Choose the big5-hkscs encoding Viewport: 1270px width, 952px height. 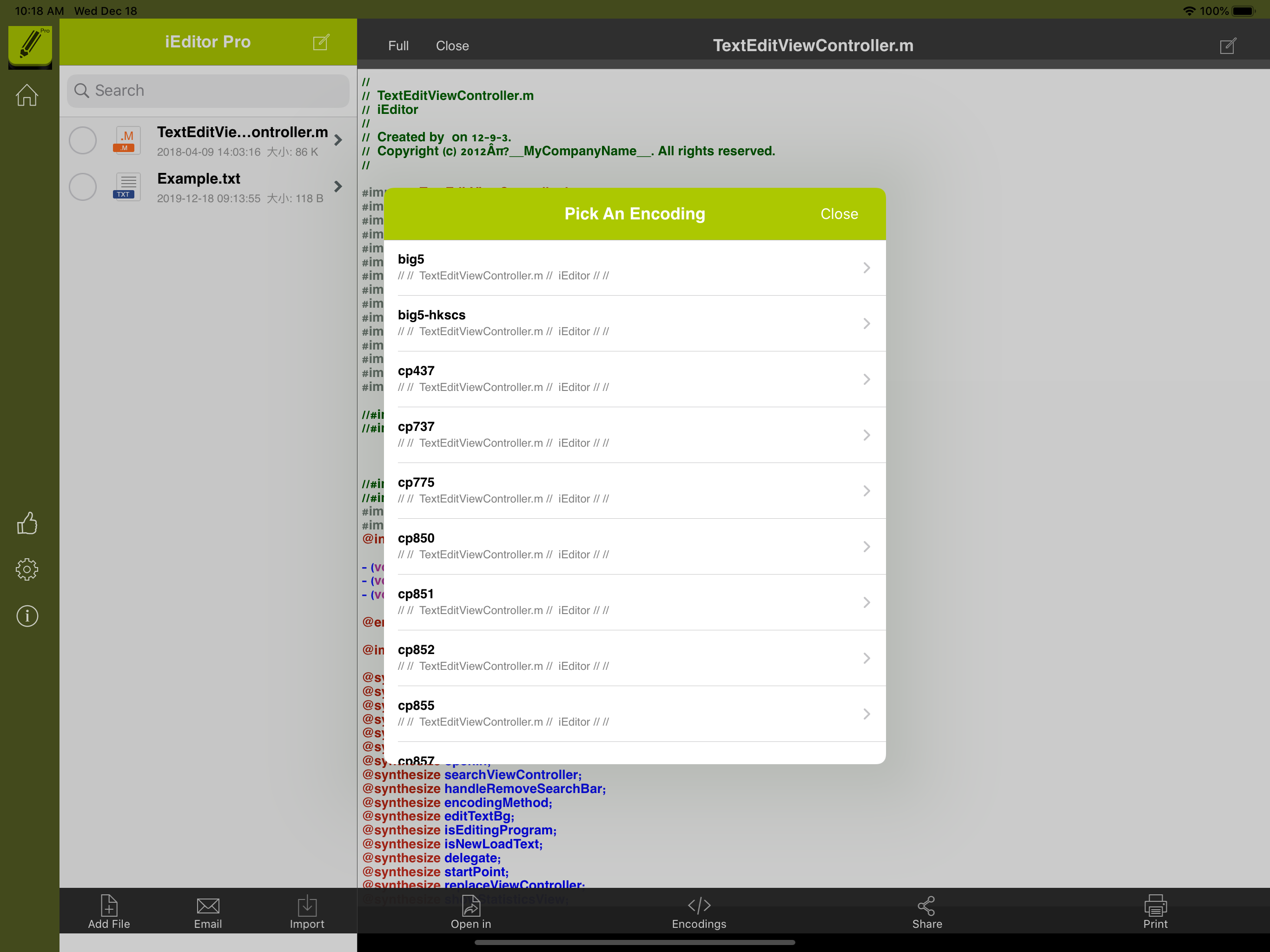click(x=635, y=323)
